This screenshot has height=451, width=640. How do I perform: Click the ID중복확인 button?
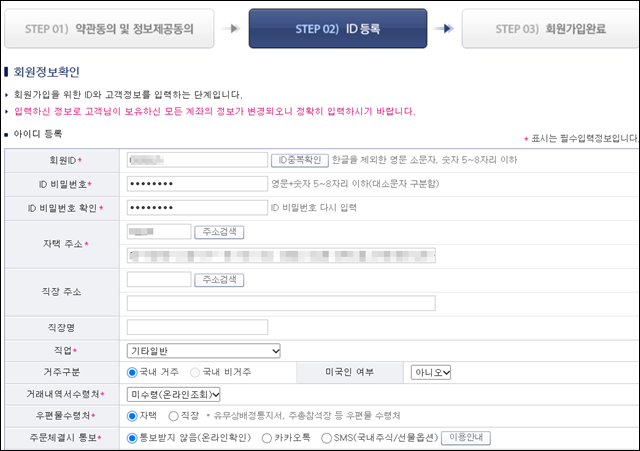pyautogui.click(x=300, y=160)
